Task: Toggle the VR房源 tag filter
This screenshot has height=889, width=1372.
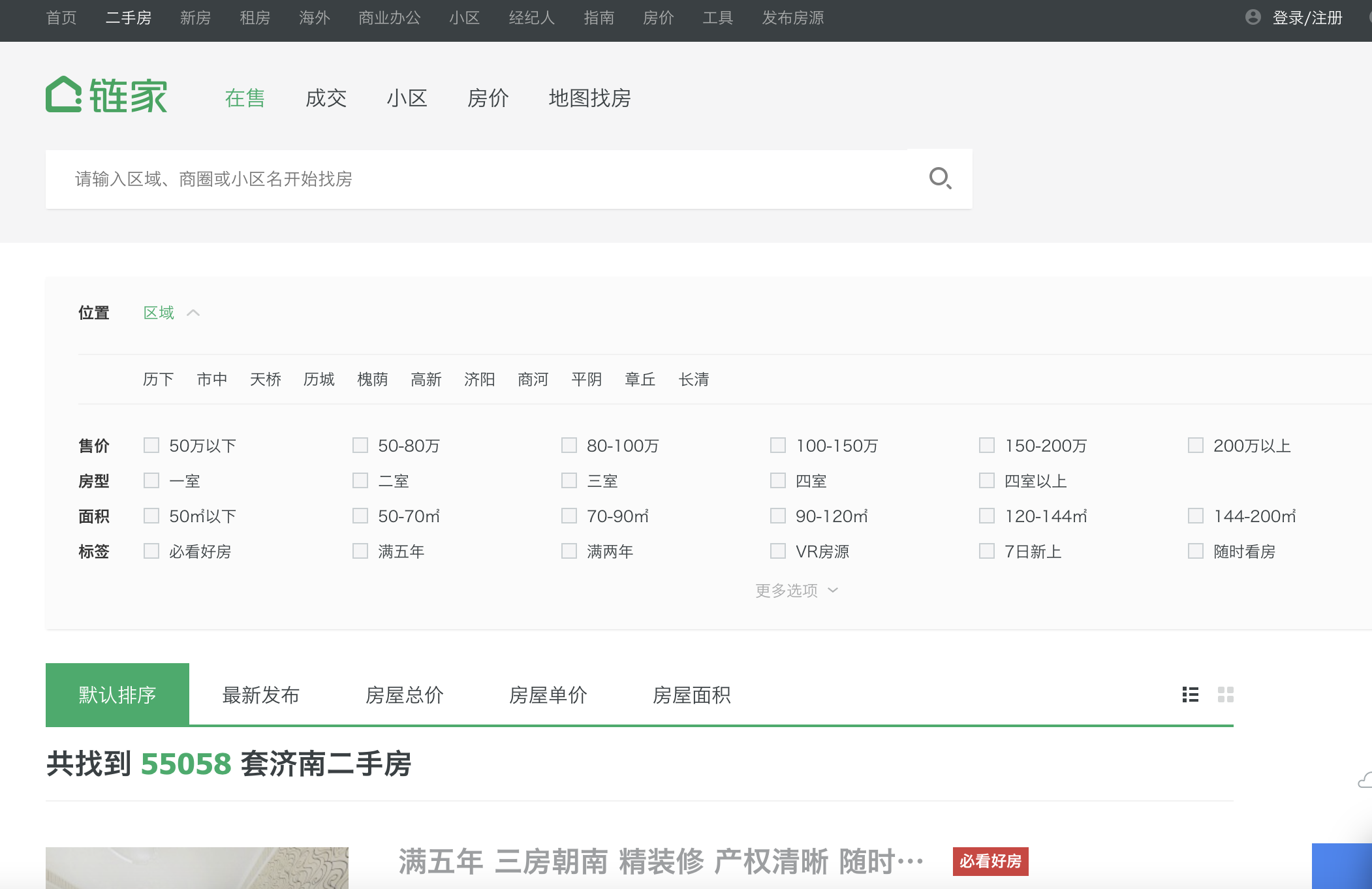Action: tap(778, 551)
